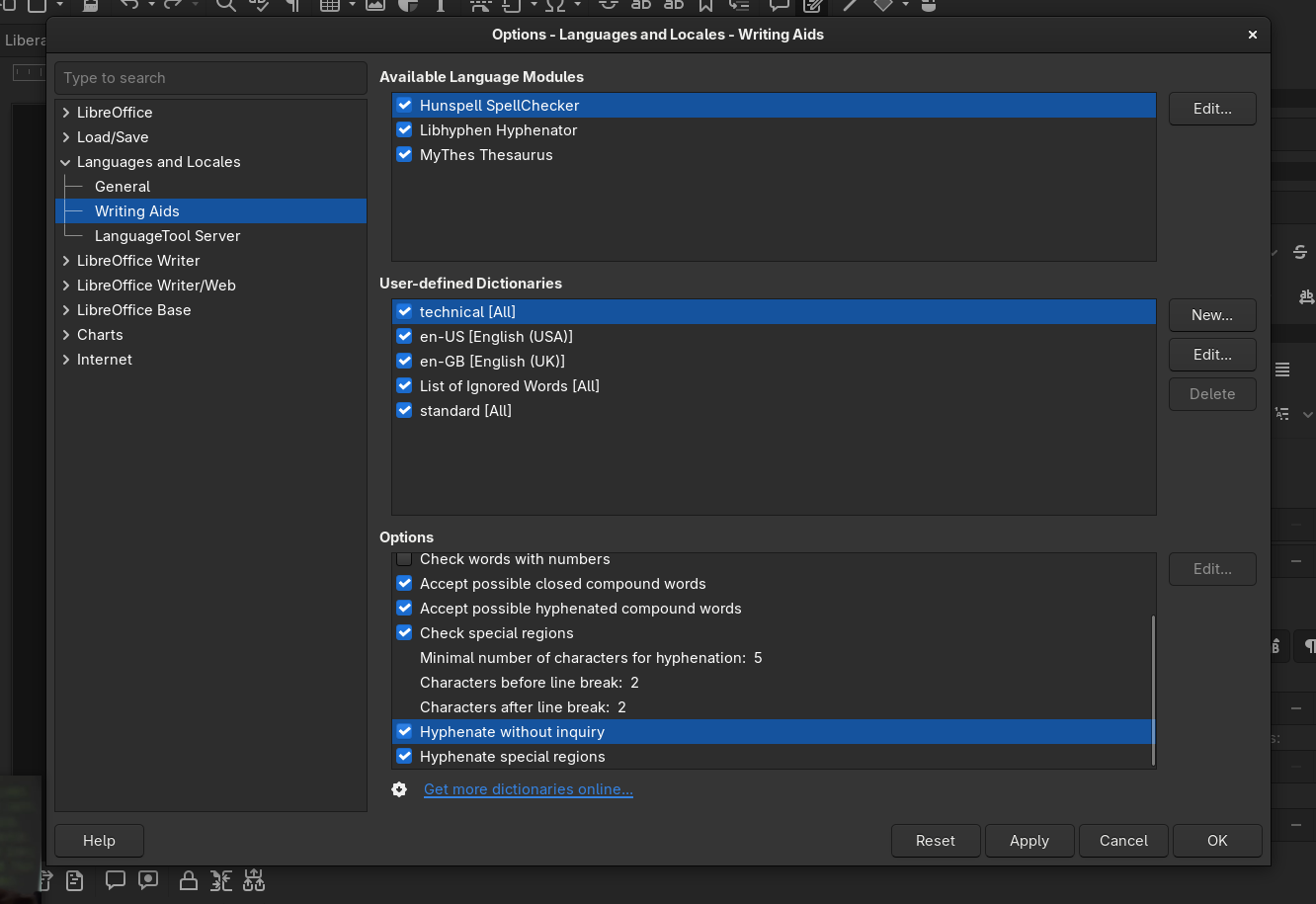
Task: Enable Check words with numbers
Action: pos(404,559)
